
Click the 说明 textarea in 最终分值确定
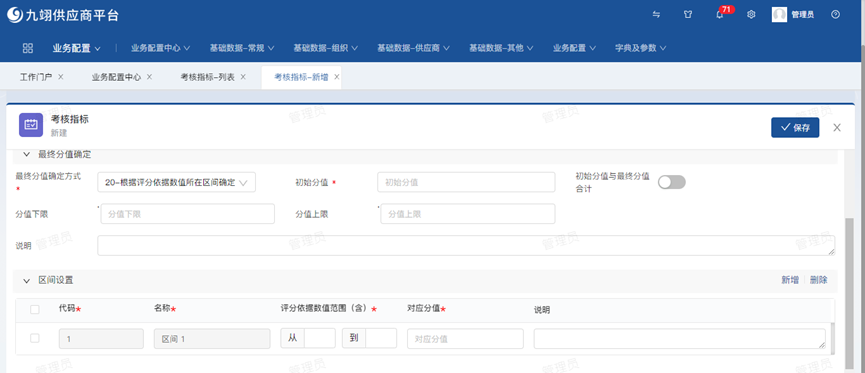pos(466,246)
